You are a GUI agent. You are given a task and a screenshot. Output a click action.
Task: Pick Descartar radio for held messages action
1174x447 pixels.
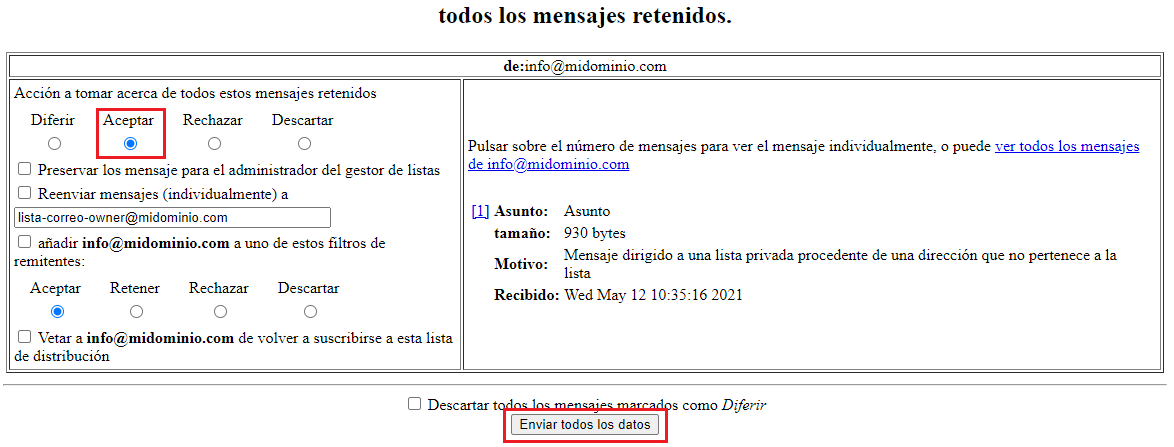(x=304, y=144)
